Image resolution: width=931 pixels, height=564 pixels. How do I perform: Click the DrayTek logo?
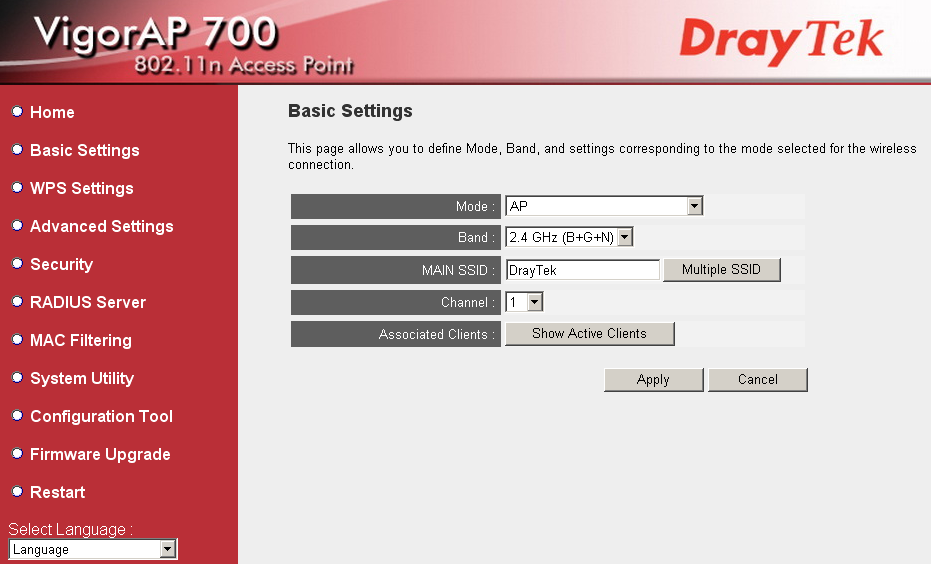tap(782, 40)
